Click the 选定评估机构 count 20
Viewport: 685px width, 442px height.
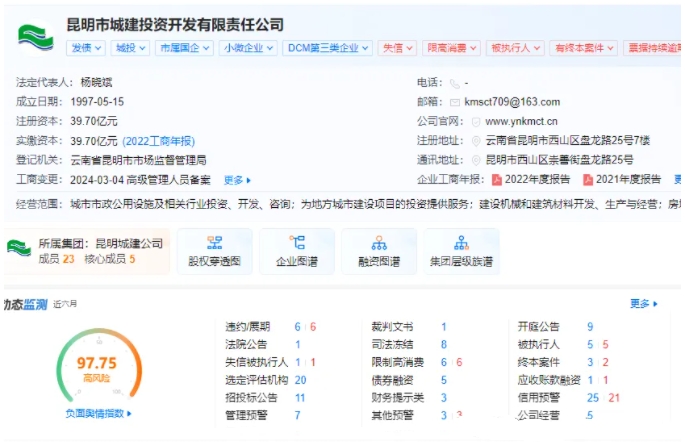(300, 380)
